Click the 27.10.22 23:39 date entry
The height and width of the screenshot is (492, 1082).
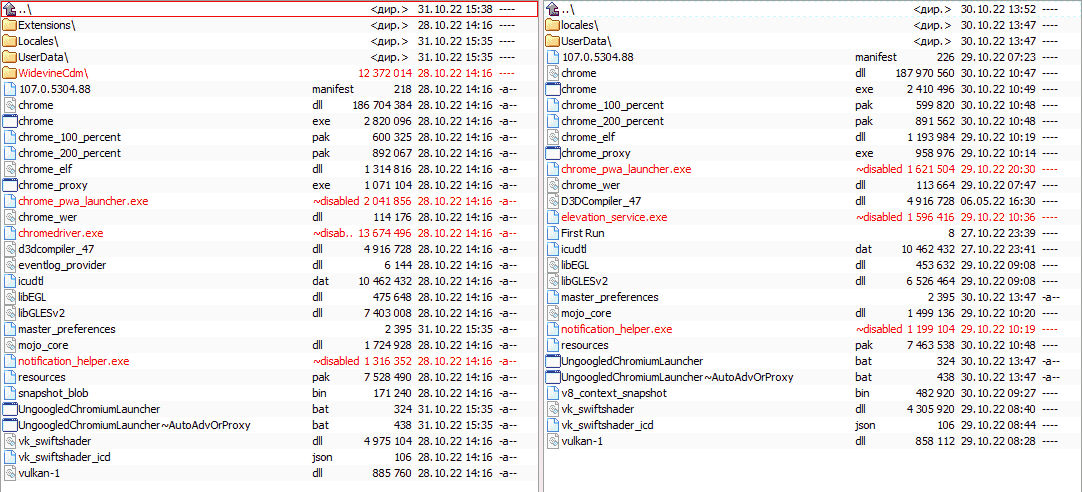(x=998, y=233)
